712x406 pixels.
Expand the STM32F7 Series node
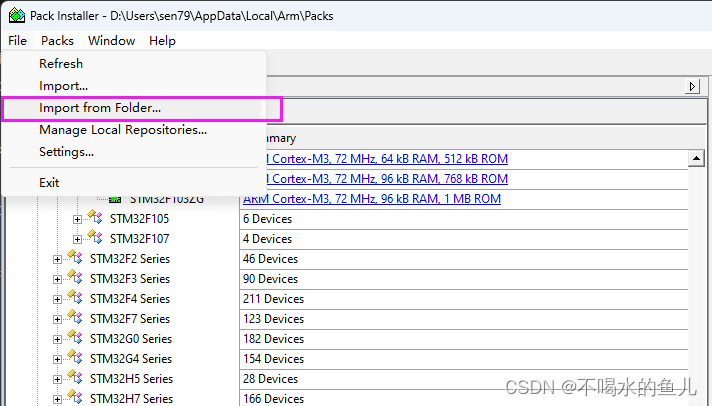point(58,319)
